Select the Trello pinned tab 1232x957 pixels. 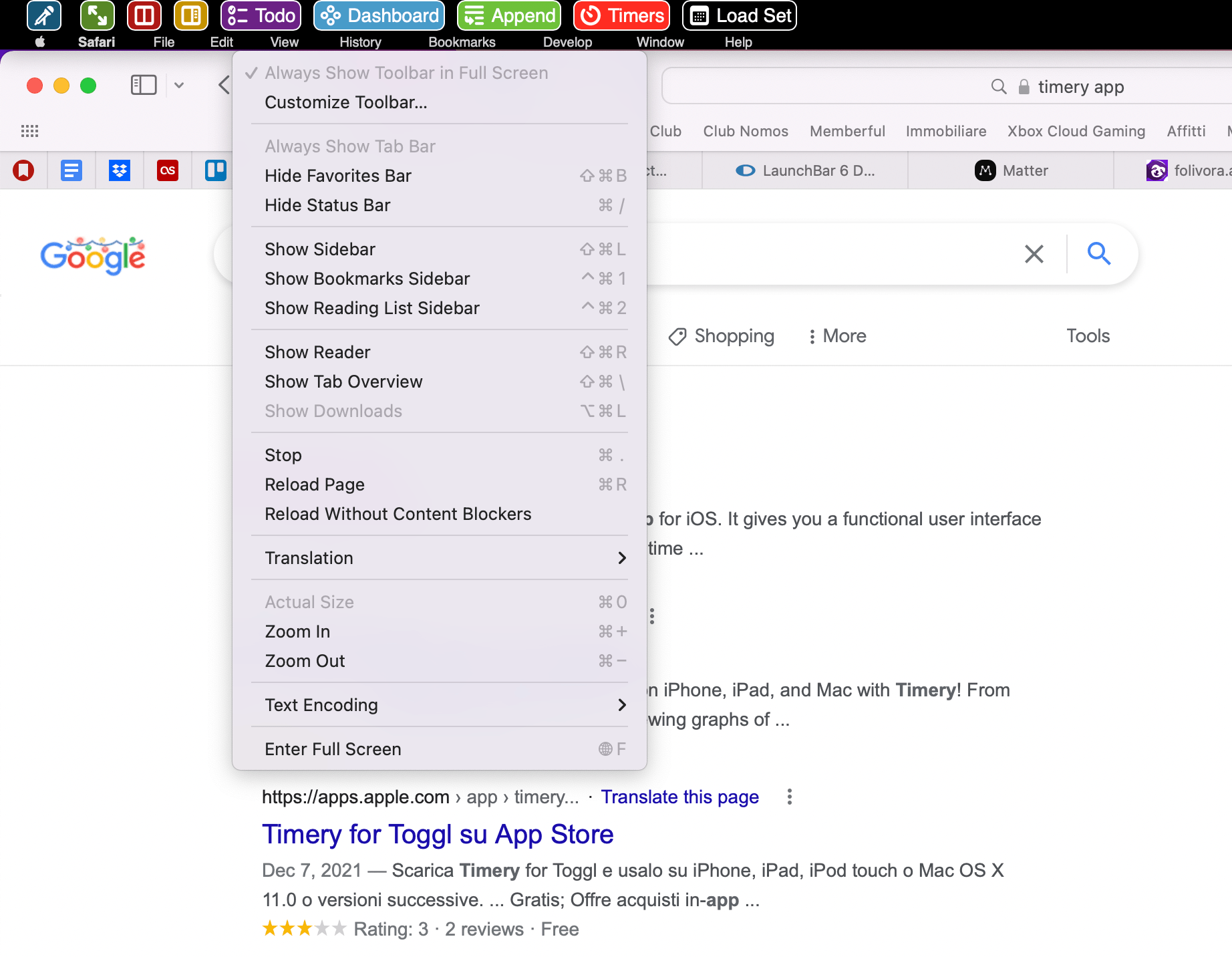[215, 170]
